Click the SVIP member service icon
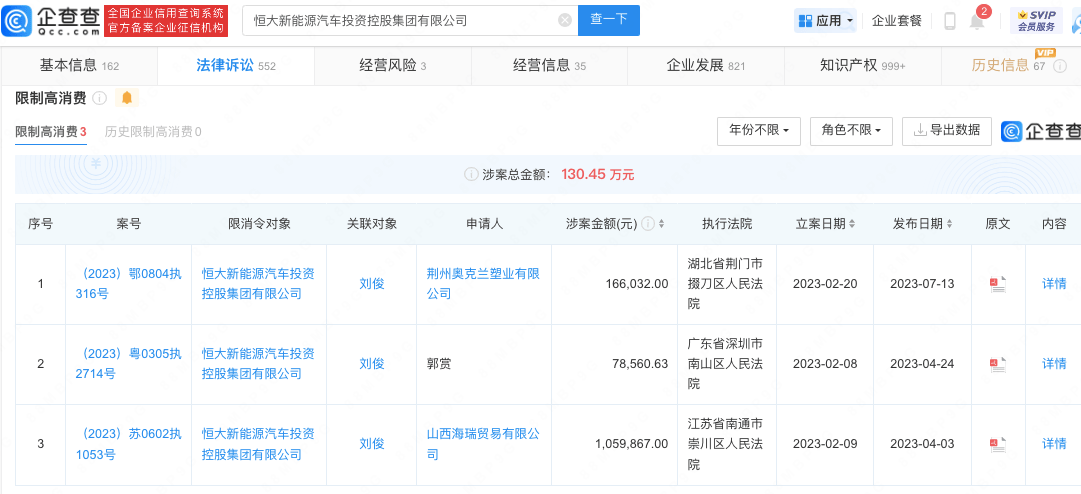The height and width of the screenshot is (494, 1081). coord(1036,20)
